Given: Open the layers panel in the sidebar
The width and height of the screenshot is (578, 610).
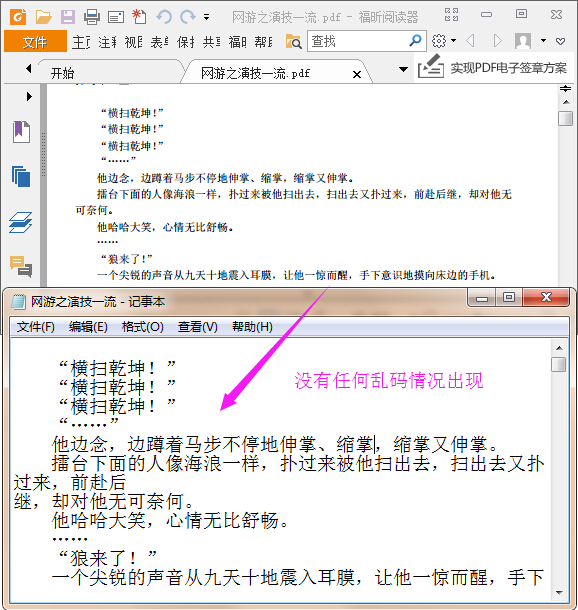Looking at the screenshot, I should 21,222.
